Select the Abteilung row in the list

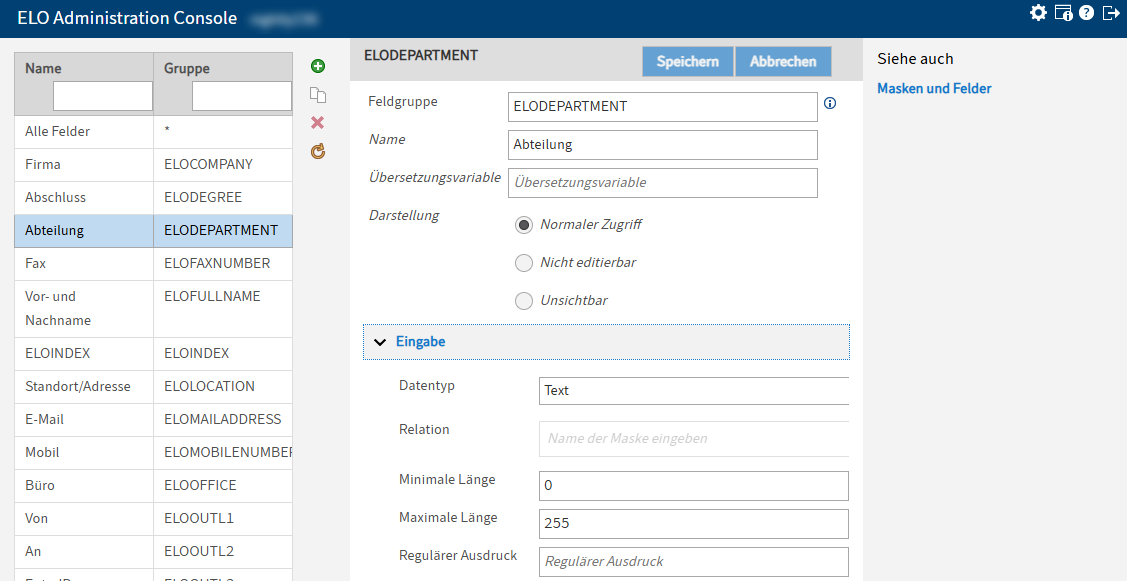pos(153,231)
